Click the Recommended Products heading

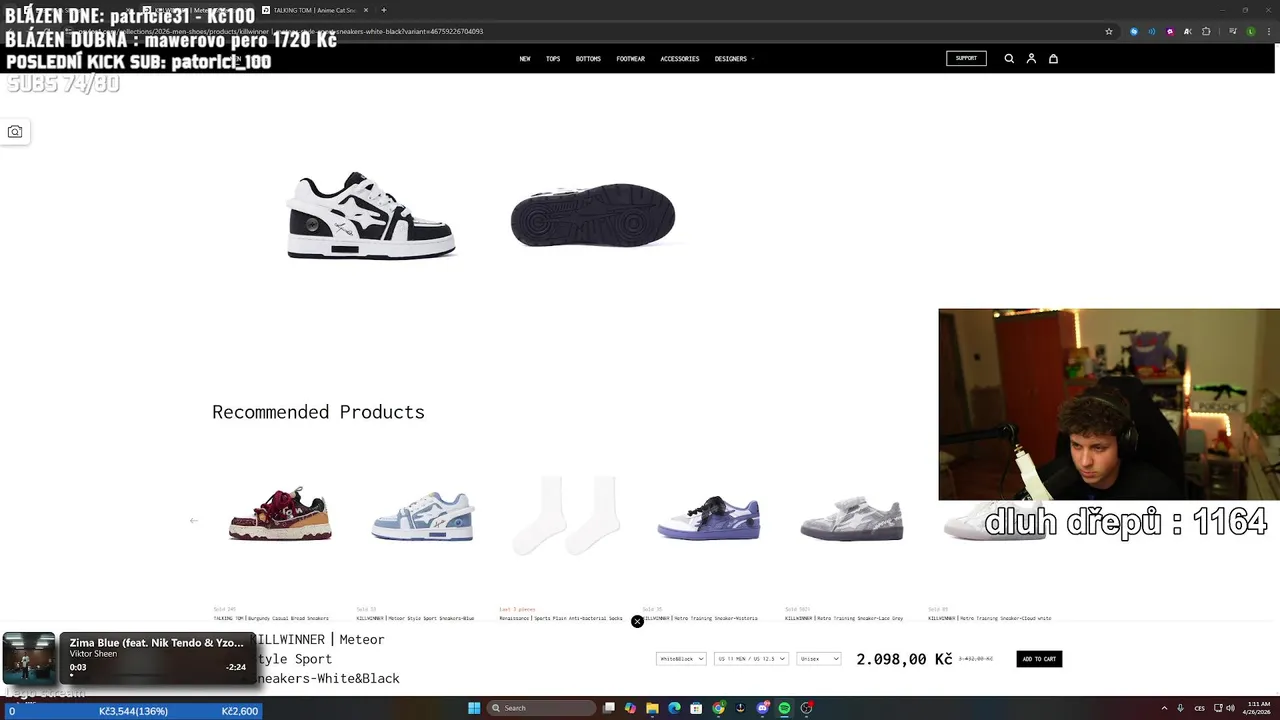pyautogui.click(x=318, y=412)
